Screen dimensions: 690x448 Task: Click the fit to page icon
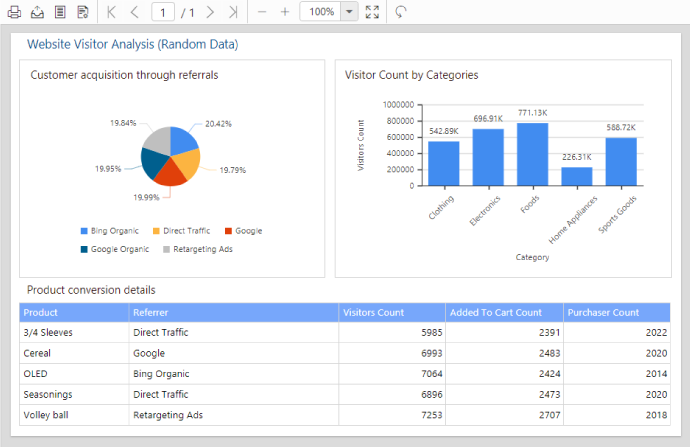pyautogui.click(x=372, y=12)
